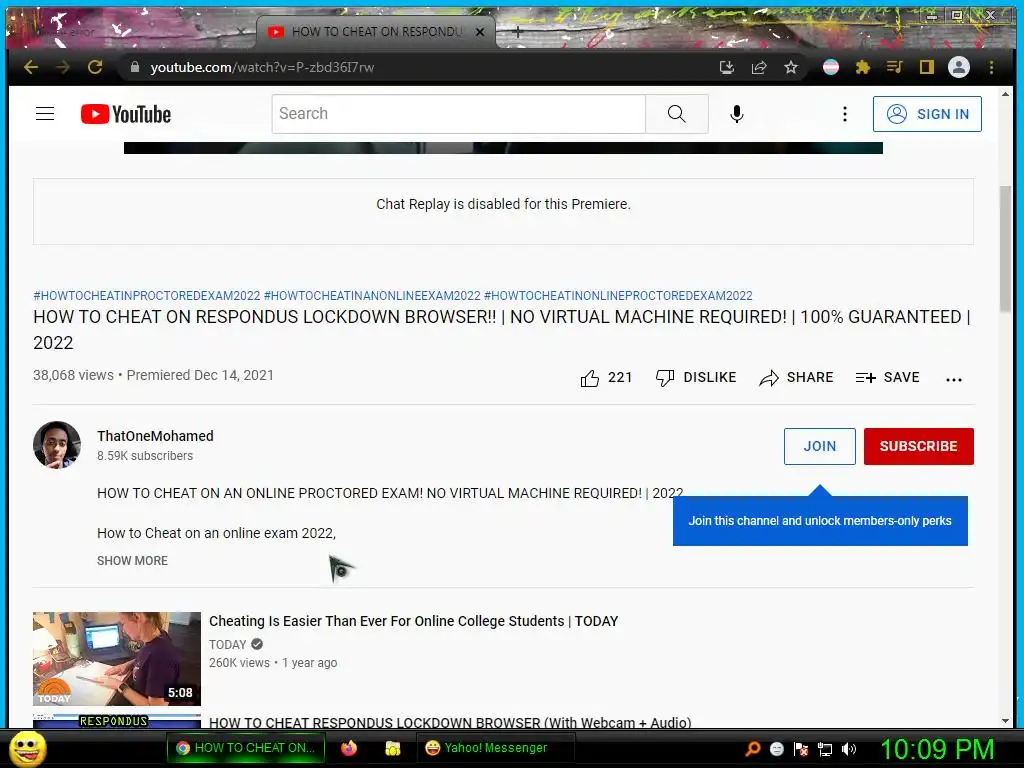Click the Chrome HOW TO CHEAT taskbar item

click(248, 748)
